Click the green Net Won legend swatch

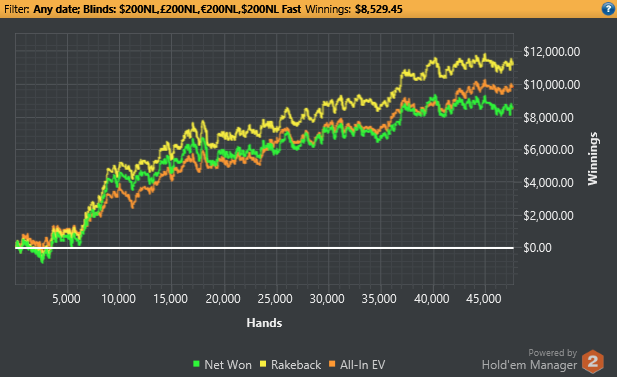pyautogui.click(x=196, y=364)
